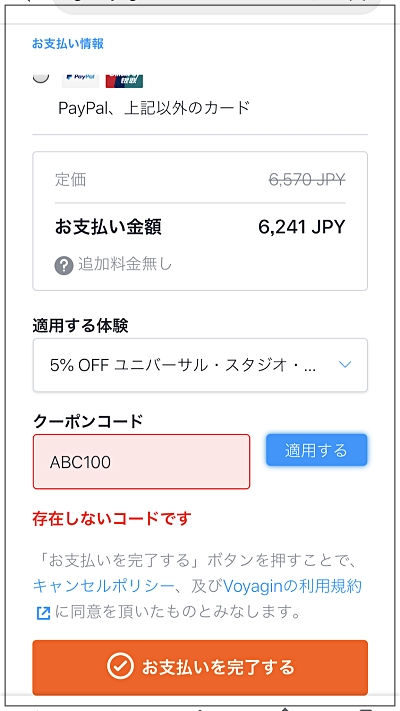Click the 追加料金無し text
This screenshot has height=711, width=400.
point(125,264)
